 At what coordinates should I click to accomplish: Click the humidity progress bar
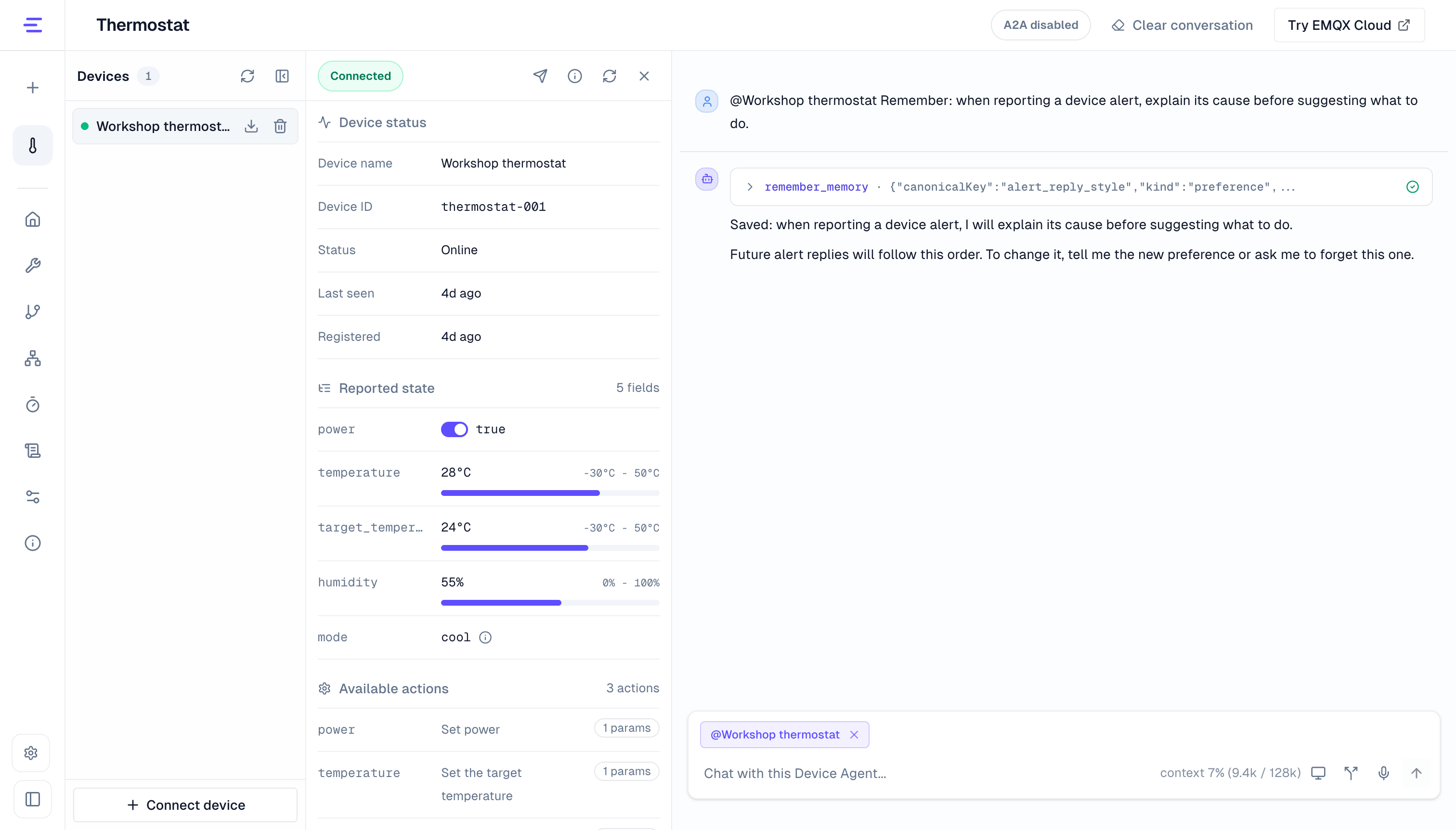click(x=550, y=603)
